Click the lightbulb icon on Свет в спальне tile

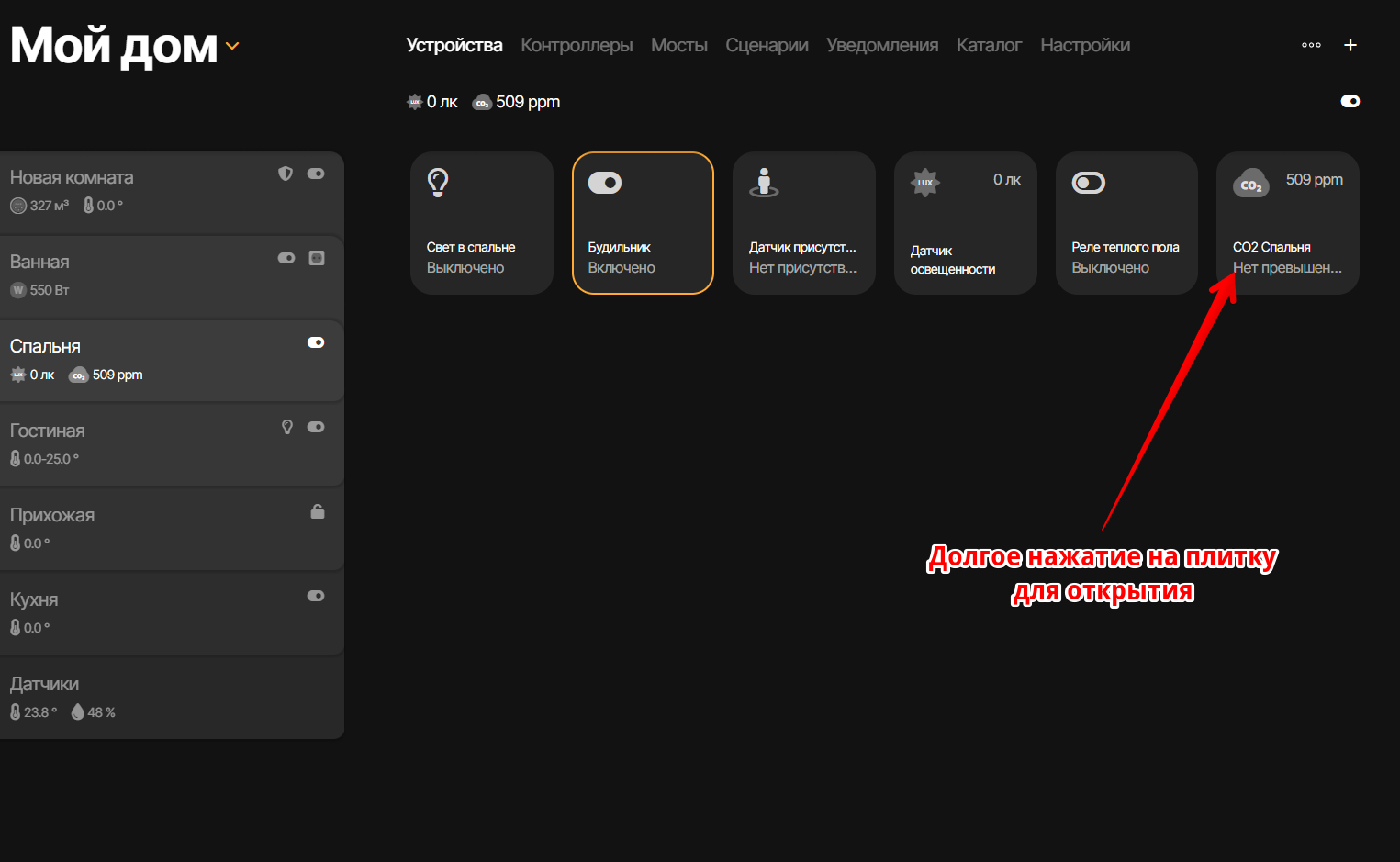pos(438,183)
